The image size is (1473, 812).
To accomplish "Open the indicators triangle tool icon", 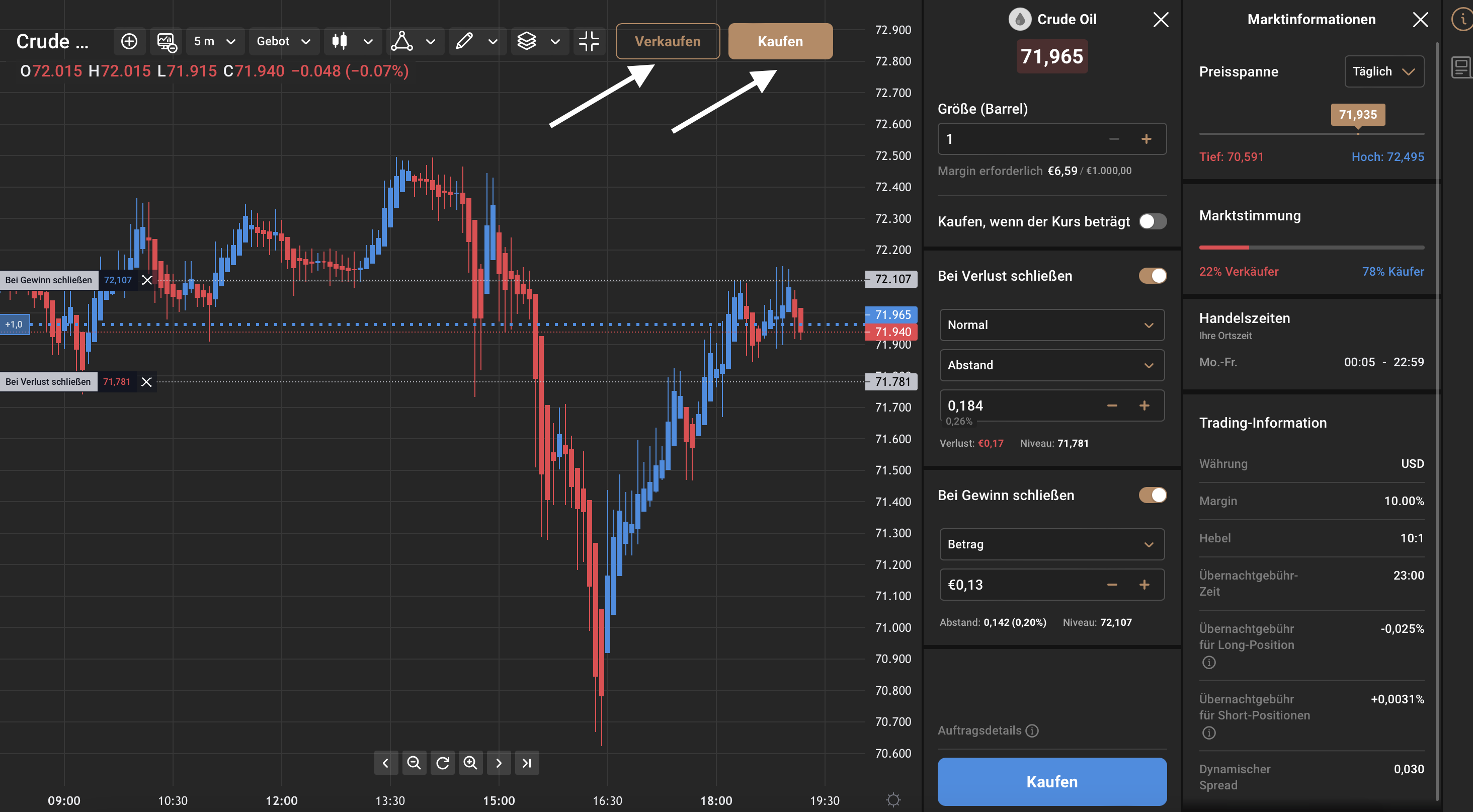I will click(x=401, y=41).
